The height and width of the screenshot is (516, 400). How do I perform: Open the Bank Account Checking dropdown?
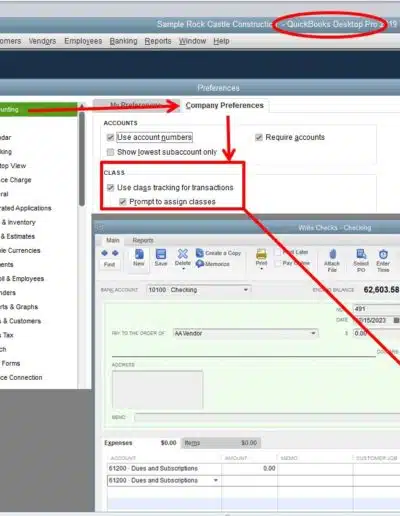coord(246,290)
